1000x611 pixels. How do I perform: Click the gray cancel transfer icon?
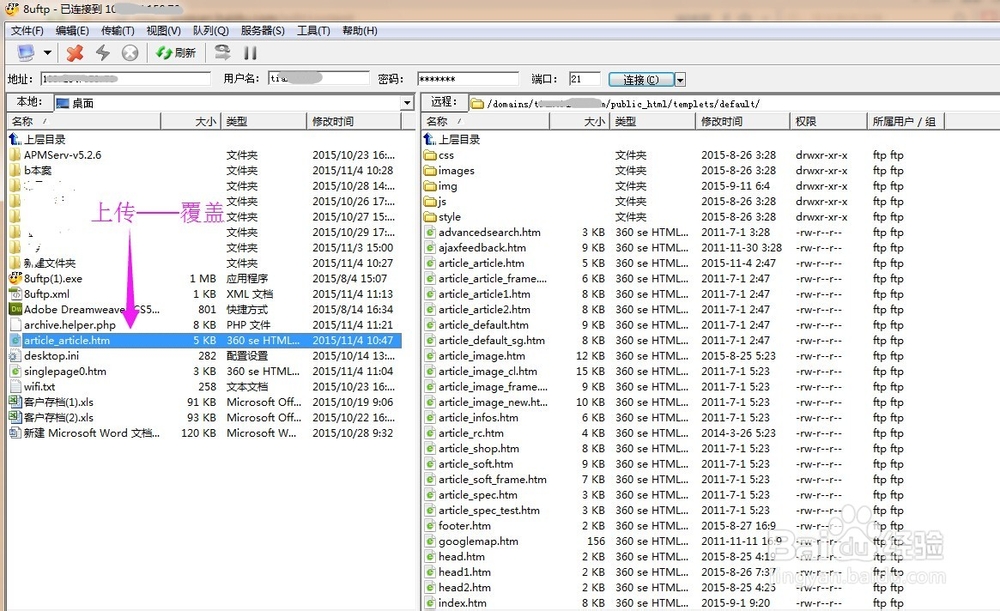pos(130,53)
